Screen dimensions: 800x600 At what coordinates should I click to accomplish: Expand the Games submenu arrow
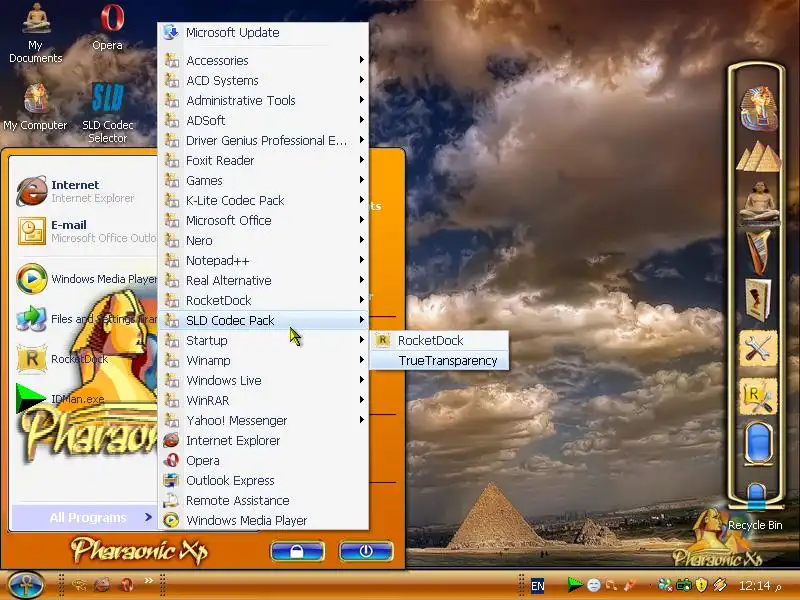[x=361, y=180]
